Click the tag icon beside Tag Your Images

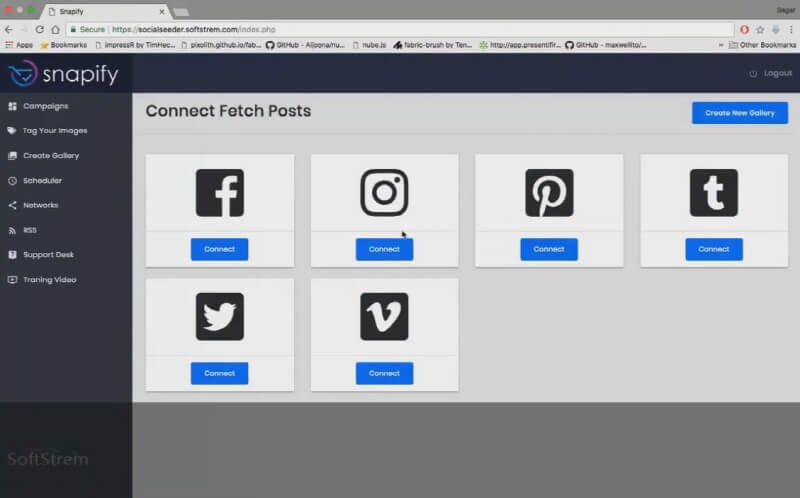click(12, 131)
